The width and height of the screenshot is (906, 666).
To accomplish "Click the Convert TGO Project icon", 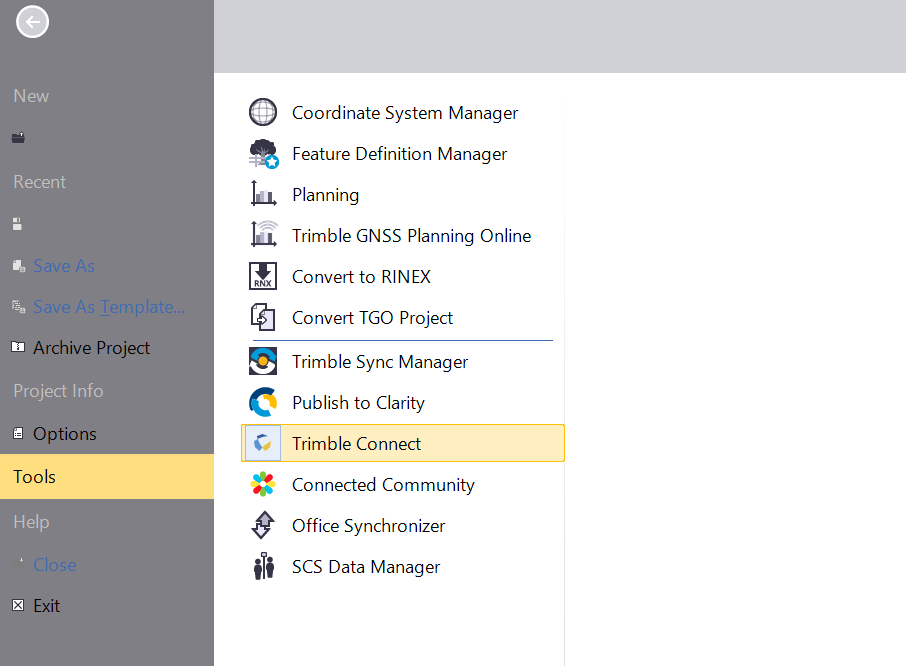I will point(263,318).
